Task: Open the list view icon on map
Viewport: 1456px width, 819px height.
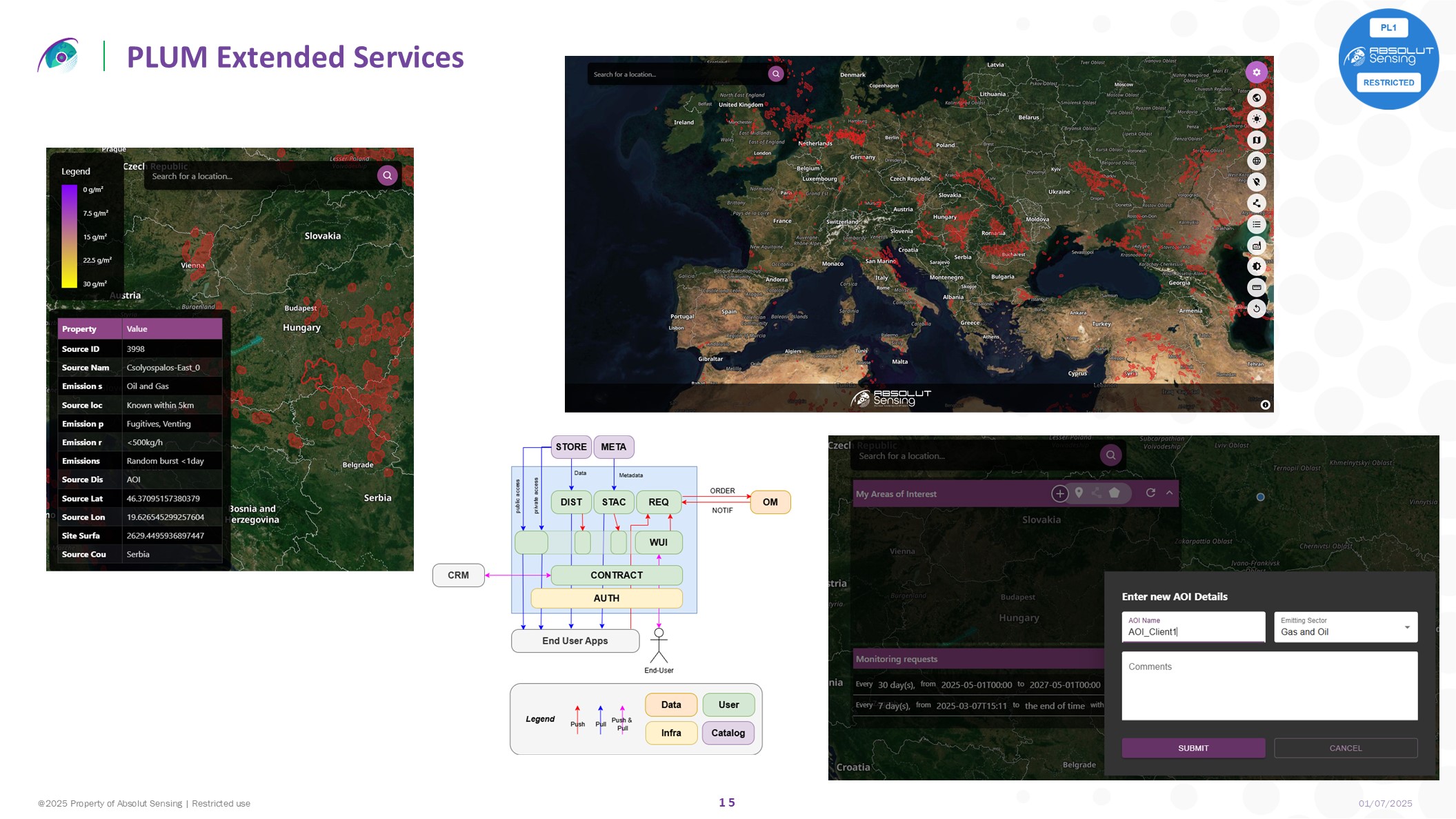Action: 1256,224
